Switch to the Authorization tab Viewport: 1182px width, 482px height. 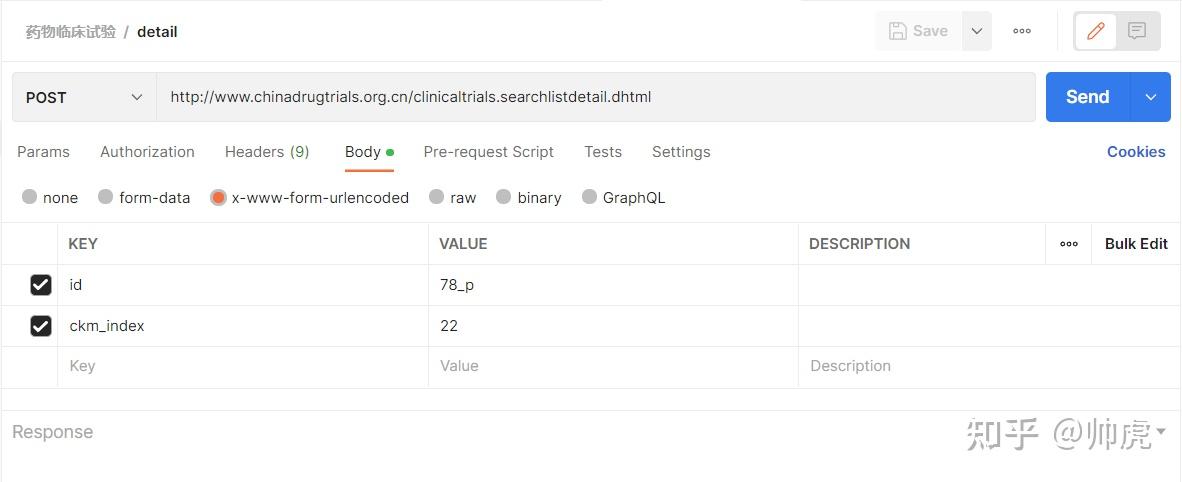click(147, 152)
